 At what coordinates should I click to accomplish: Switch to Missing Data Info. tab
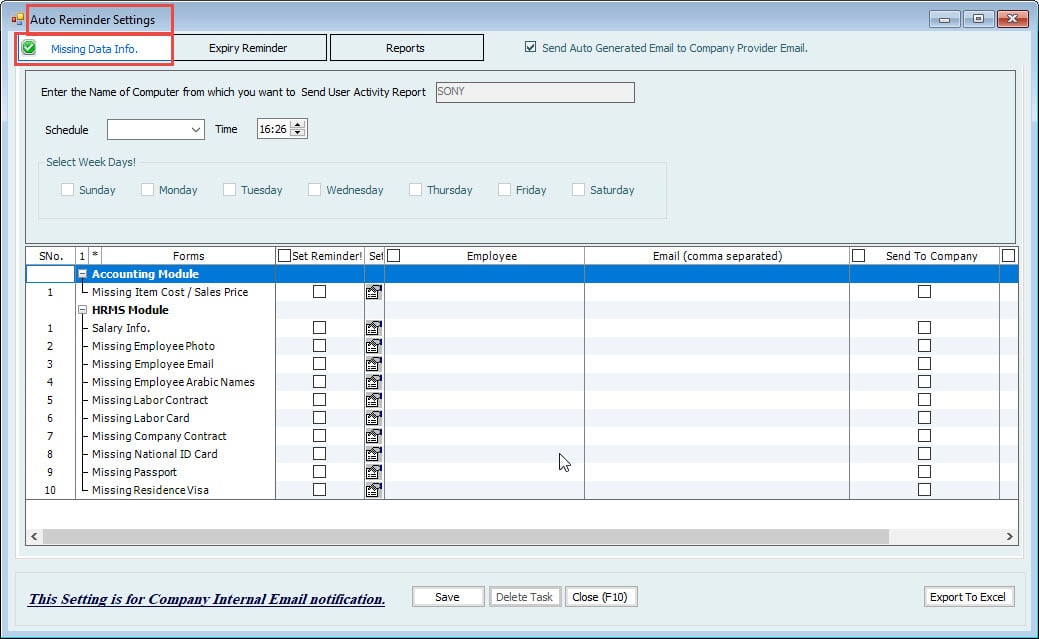click(x=94, y=48)
